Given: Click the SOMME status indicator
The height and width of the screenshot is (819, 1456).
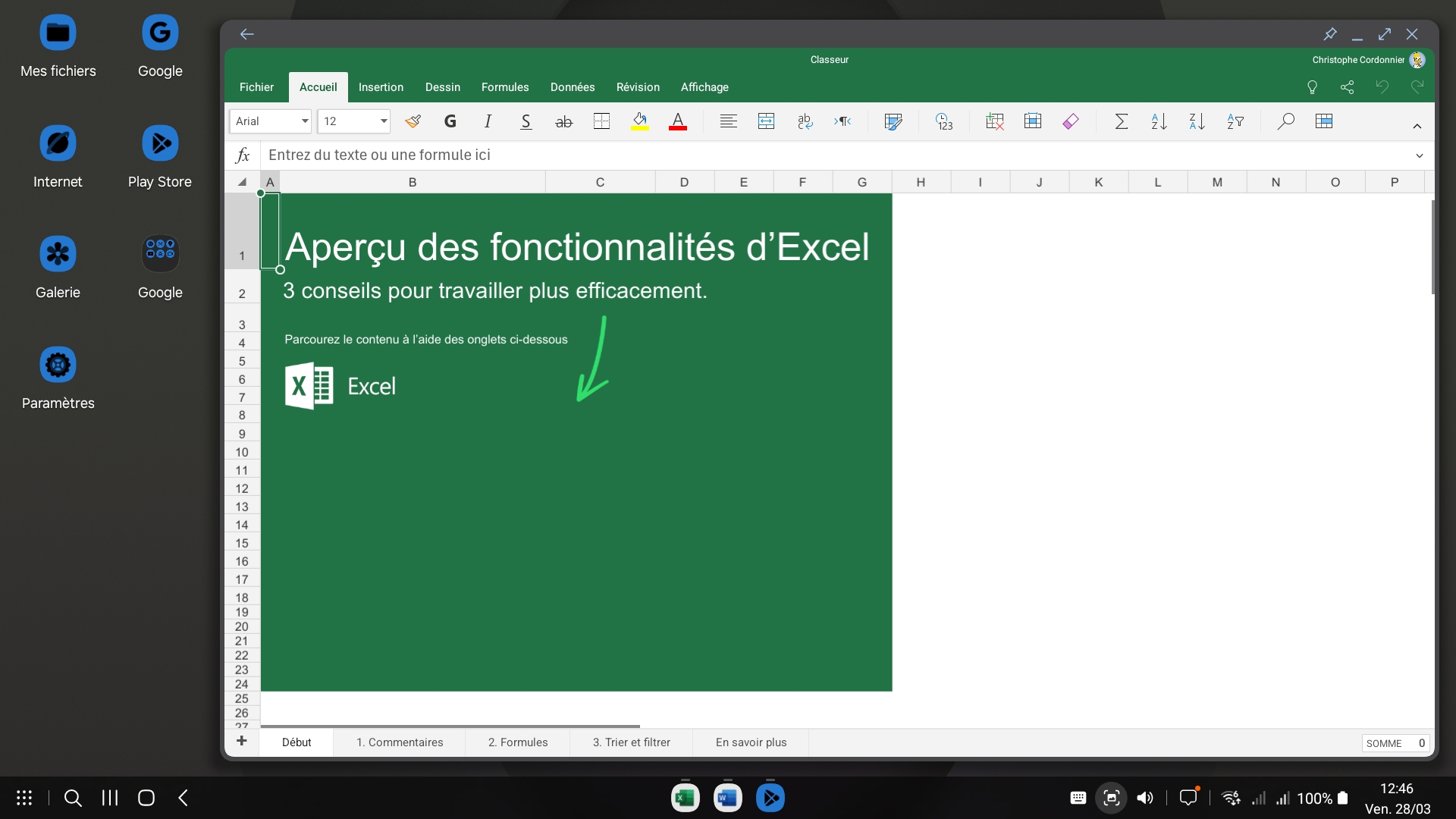Looking at the screenshot, I should 1396,743.
